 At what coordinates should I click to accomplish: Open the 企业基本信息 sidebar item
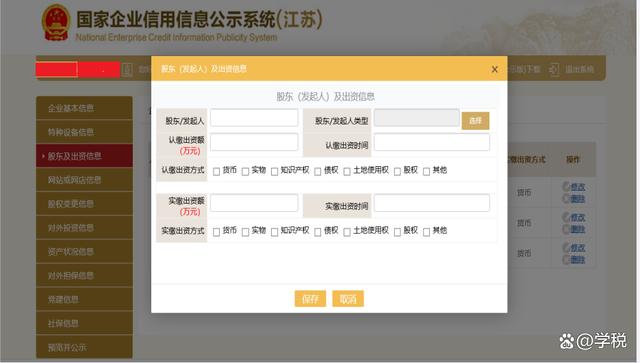click(x=84, y=108)
